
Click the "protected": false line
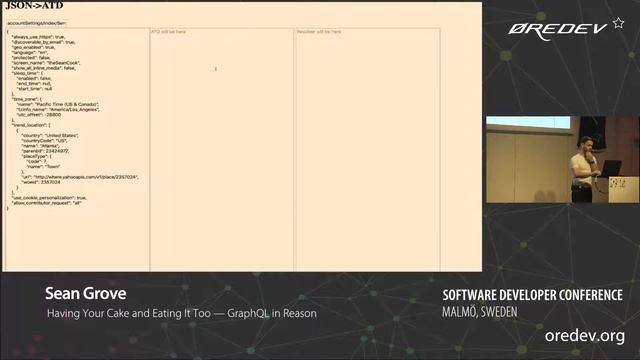(x=31, y=58)
